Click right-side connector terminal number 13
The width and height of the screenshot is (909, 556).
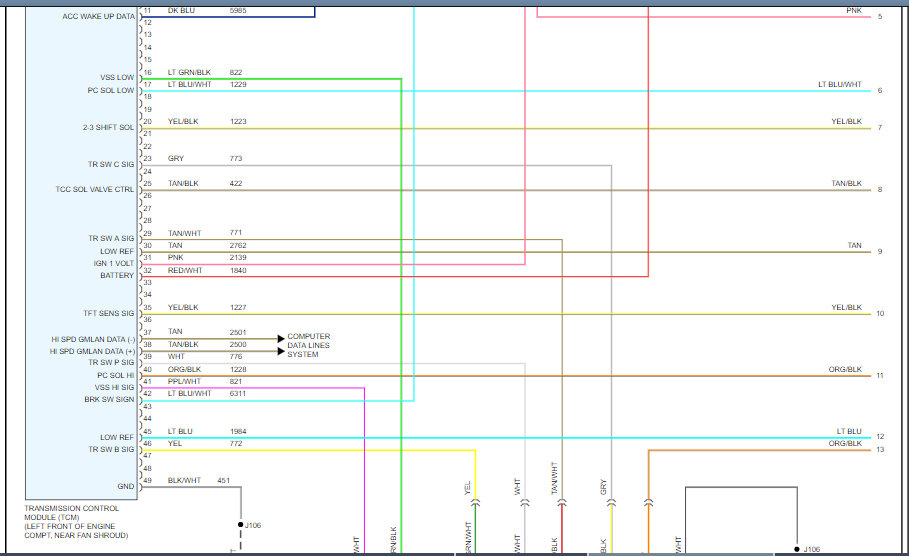click(880, 450)
